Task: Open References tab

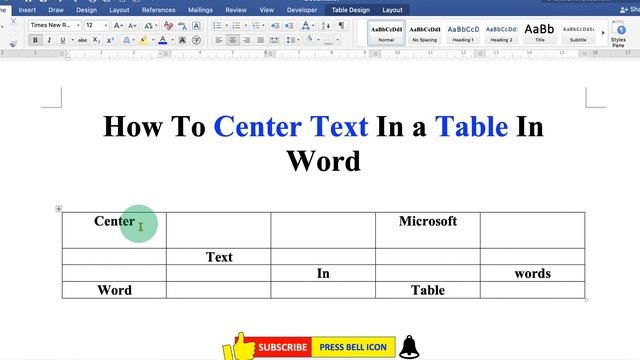Action: [x=158, y=10]
